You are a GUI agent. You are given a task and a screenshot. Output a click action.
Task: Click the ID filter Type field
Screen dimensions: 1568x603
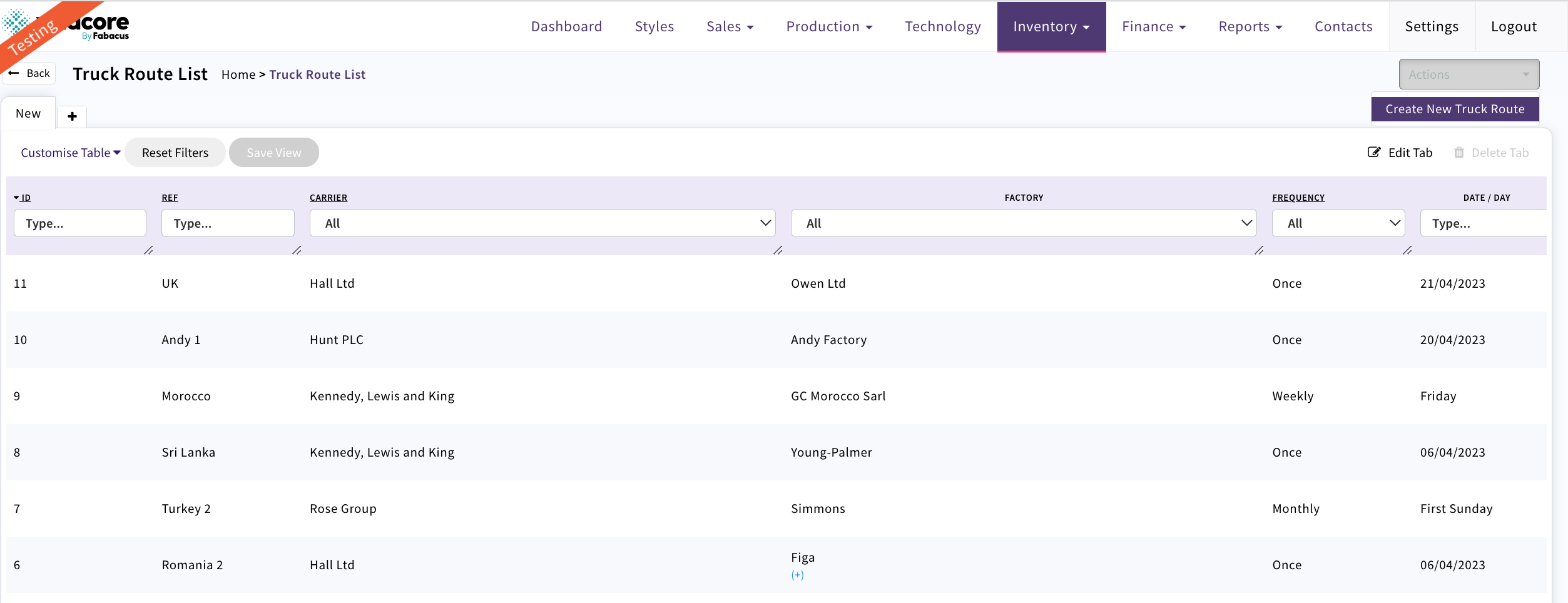click(x=79, y=223)
